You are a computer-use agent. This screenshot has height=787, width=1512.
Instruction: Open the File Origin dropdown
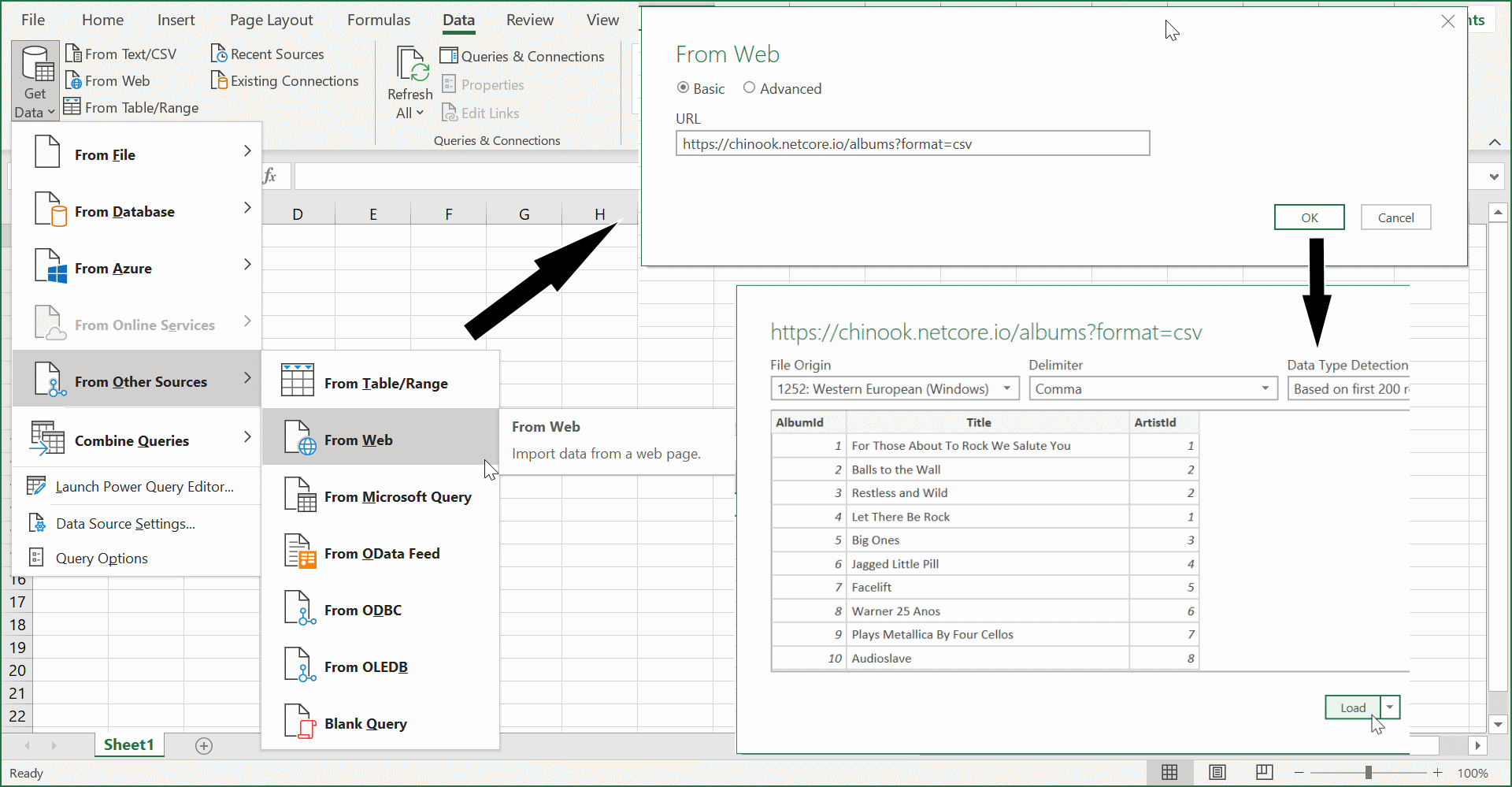pos(895,388)
